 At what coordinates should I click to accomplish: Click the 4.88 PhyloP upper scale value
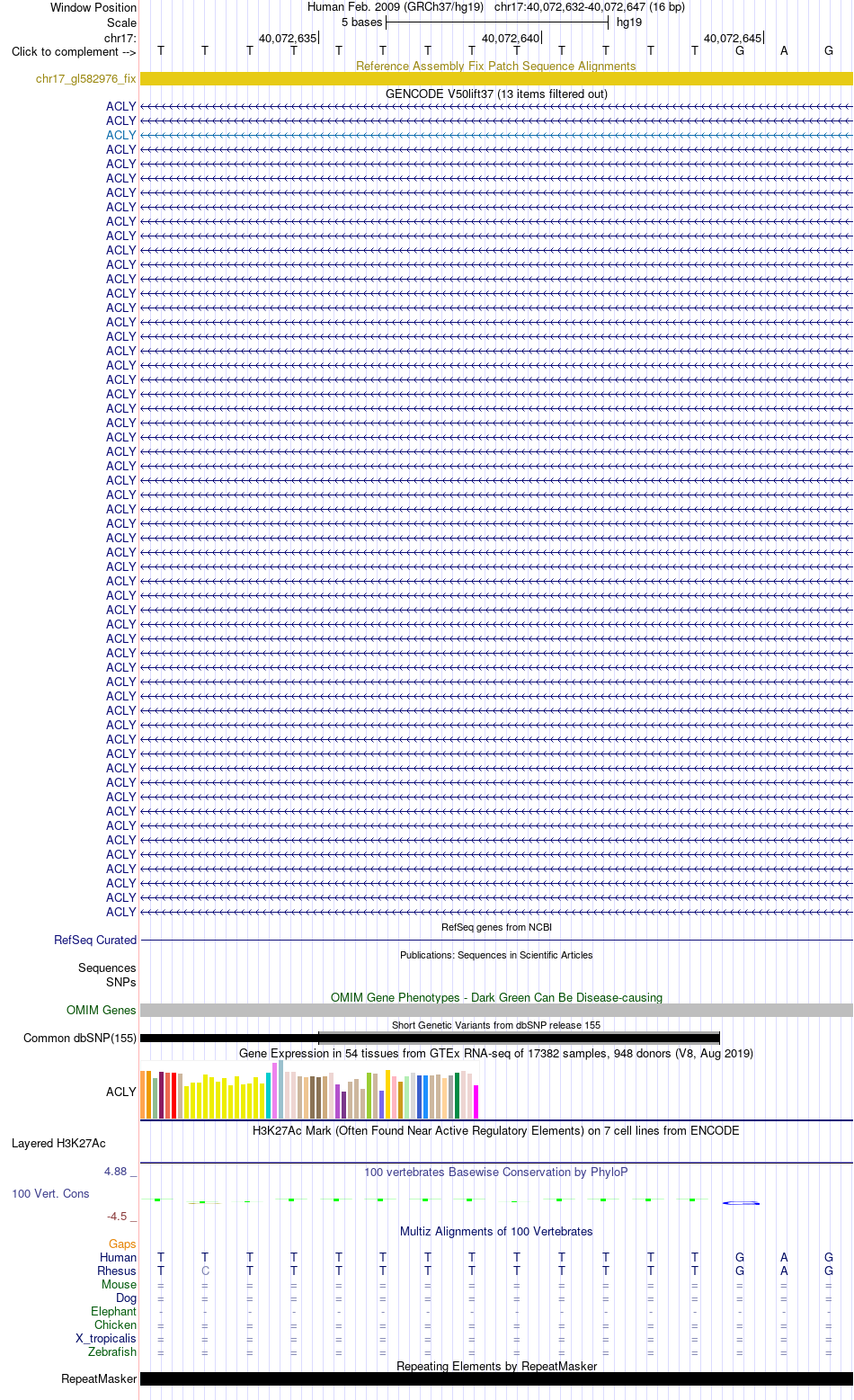pos(116,1171)
